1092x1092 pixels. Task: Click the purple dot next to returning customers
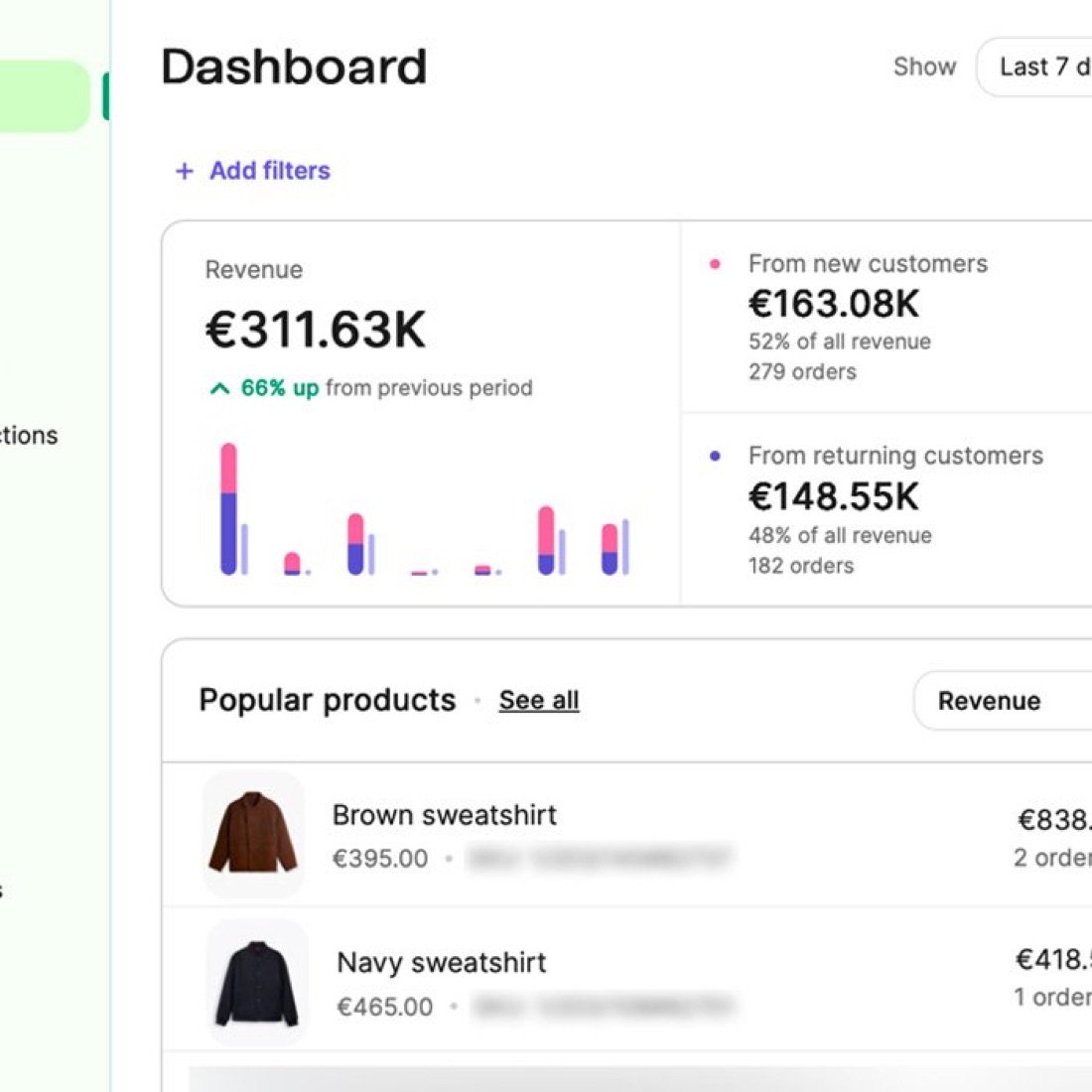click(715, 457)
